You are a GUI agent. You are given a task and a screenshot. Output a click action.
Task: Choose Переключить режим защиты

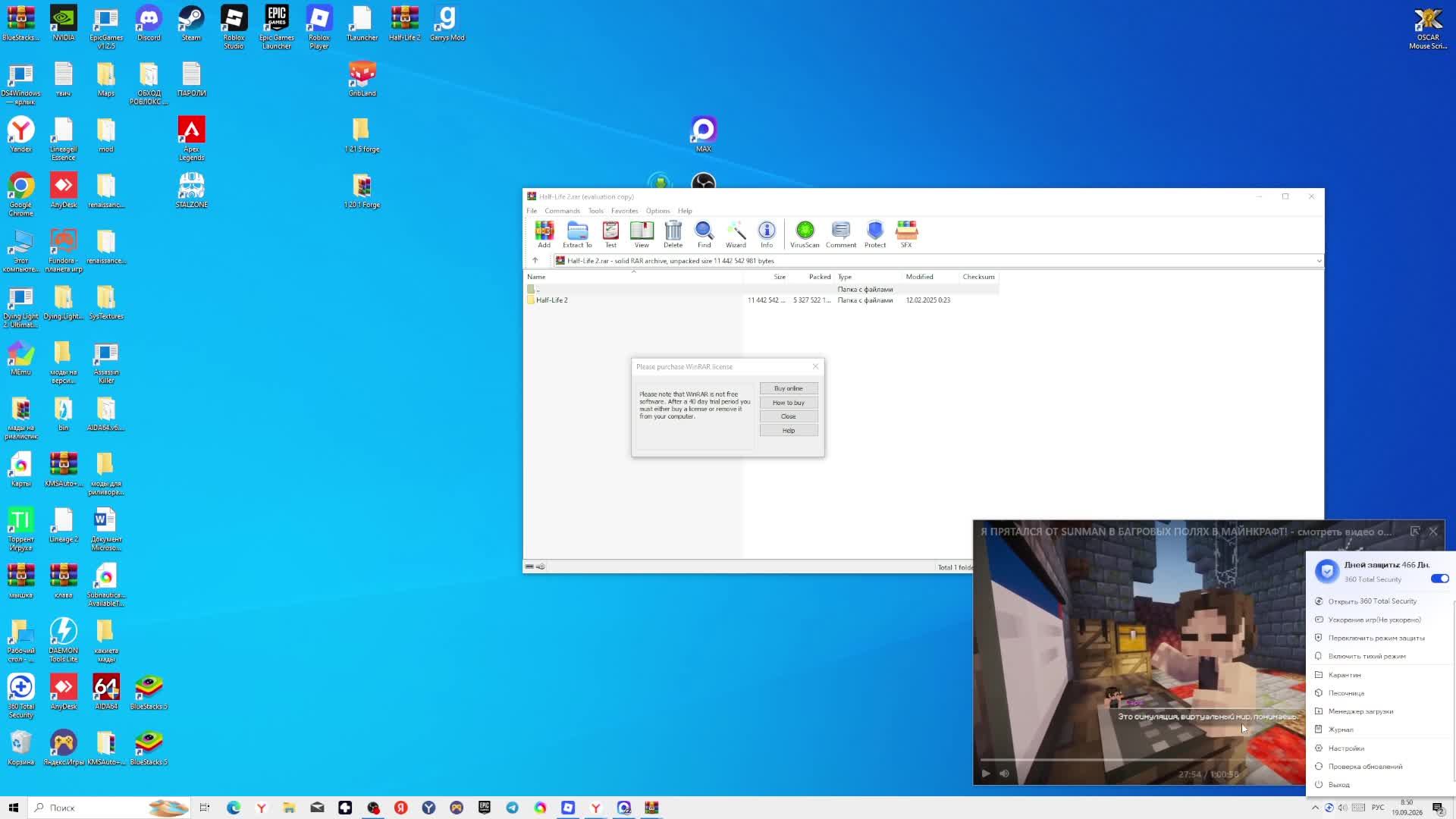[x=1376, y=638]
